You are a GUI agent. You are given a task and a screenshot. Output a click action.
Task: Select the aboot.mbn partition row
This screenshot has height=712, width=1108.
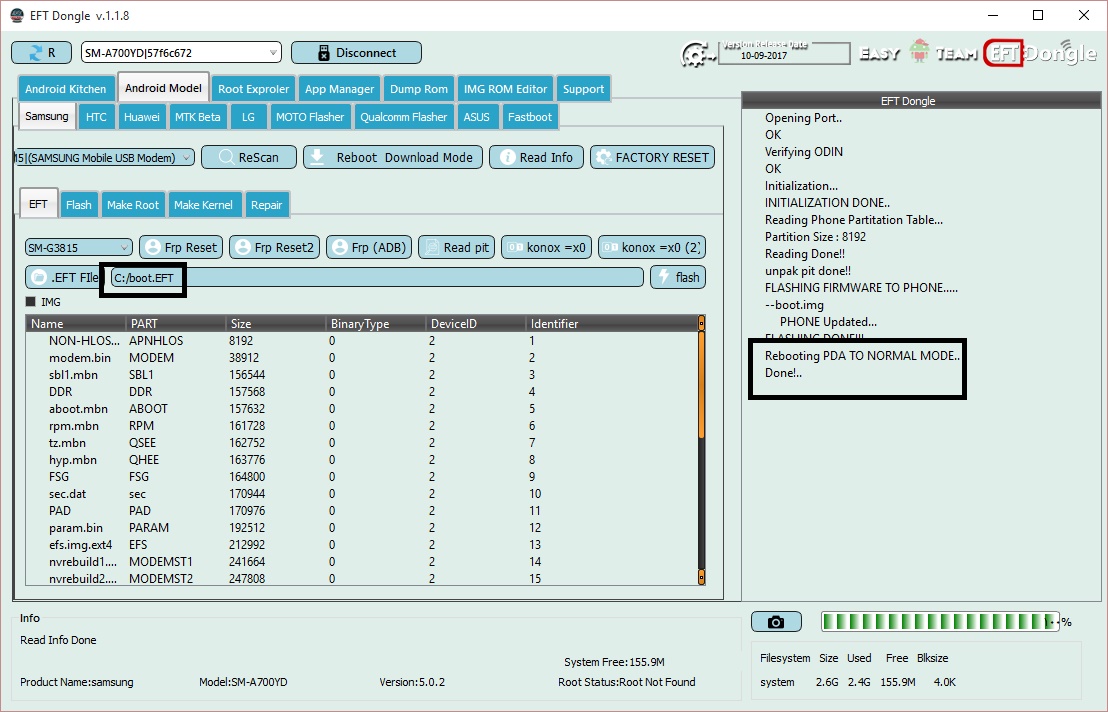pyautogui.click(x=362, y=408)
